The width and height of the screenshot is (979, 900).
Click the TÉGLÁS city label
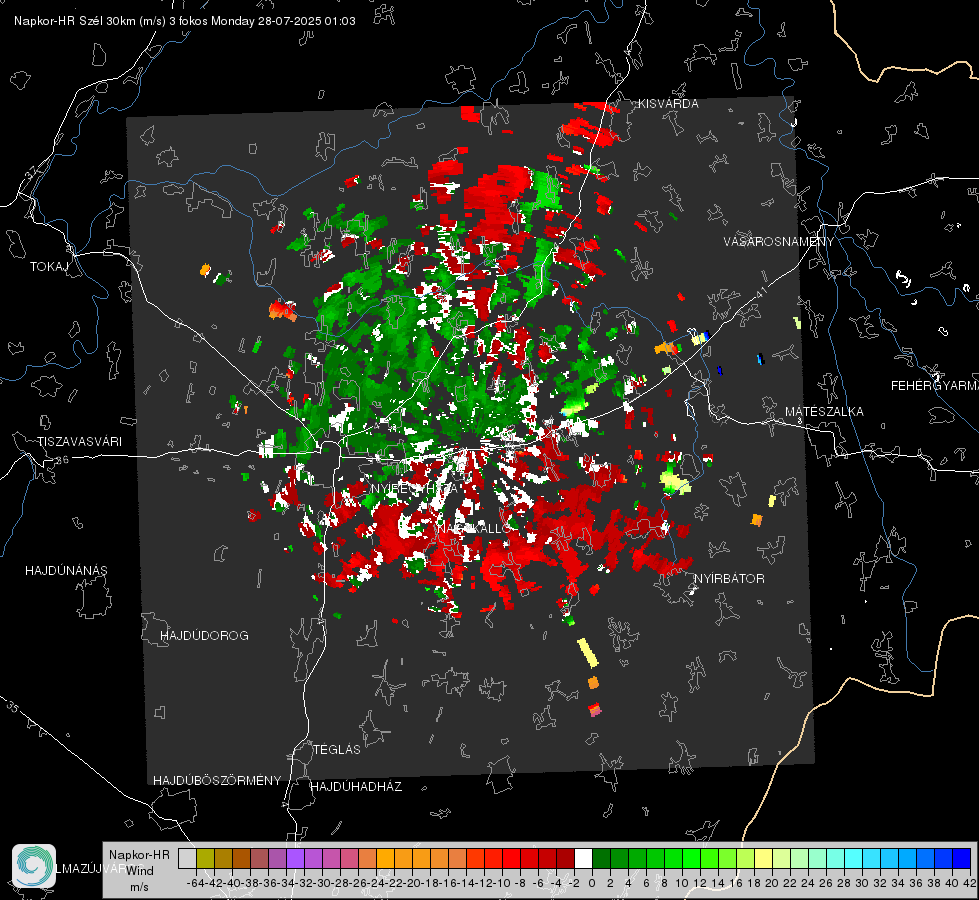(337, 750)
